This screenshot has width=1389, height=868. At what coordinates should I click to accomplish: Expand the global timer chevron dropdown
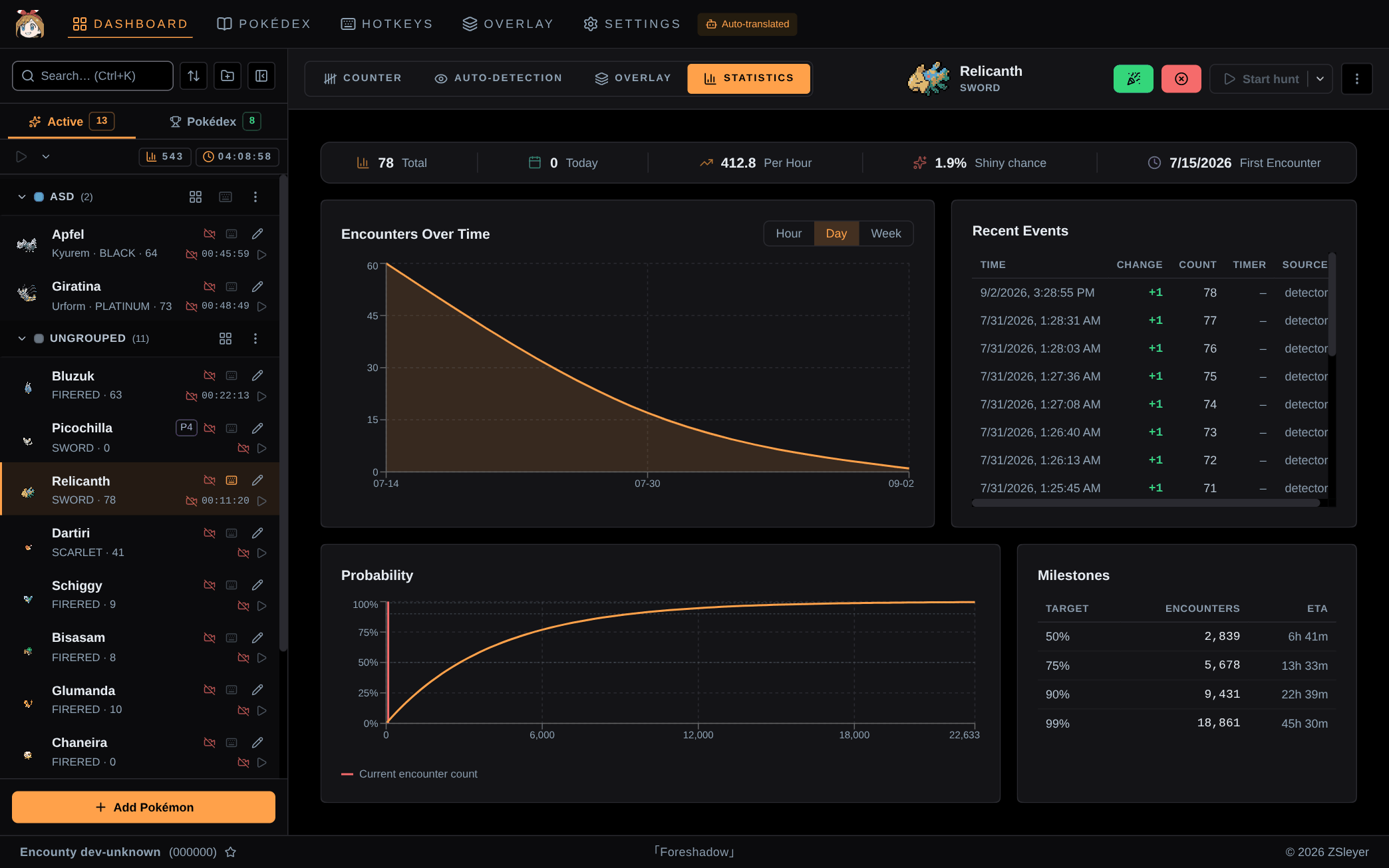(46, 157)
